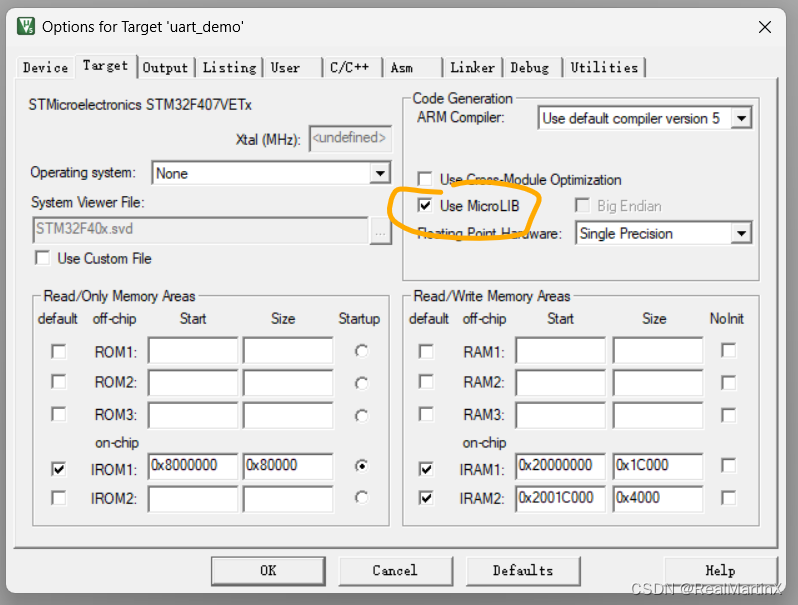Image resolution: width=798 pixels, height=605 pixels.
Task: Click the System Viewer File field
Action: (x=200, y=229)
